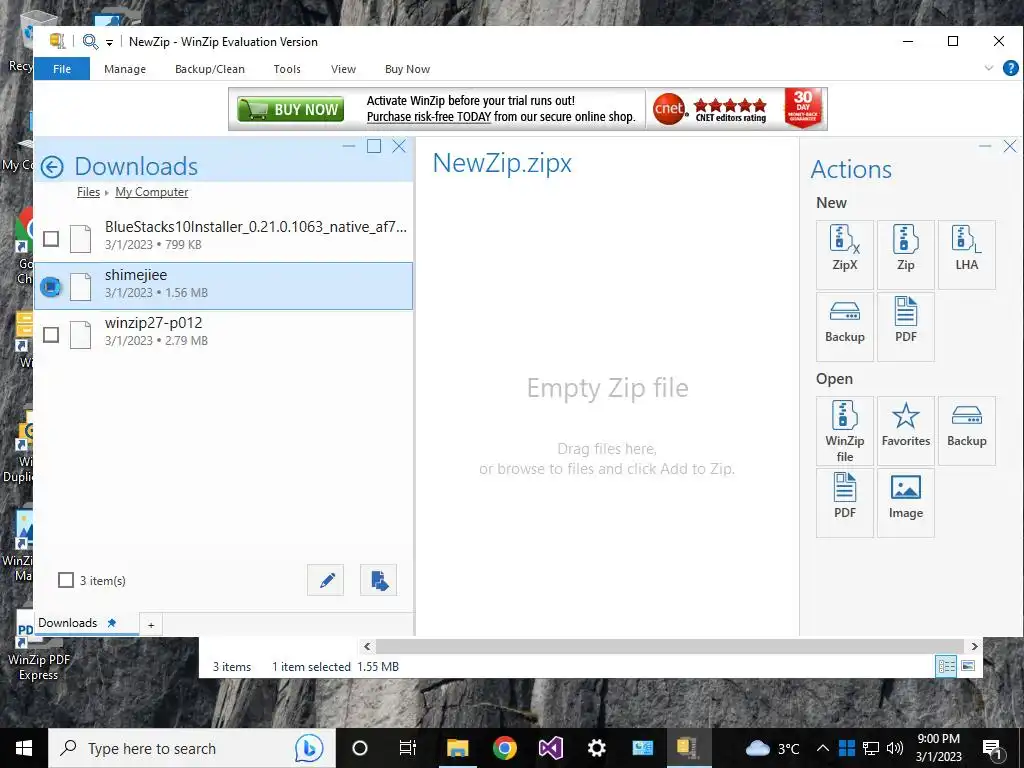Click the PDF icon under New
Viewport: 1024px width, 768px height.
point(905,327)
